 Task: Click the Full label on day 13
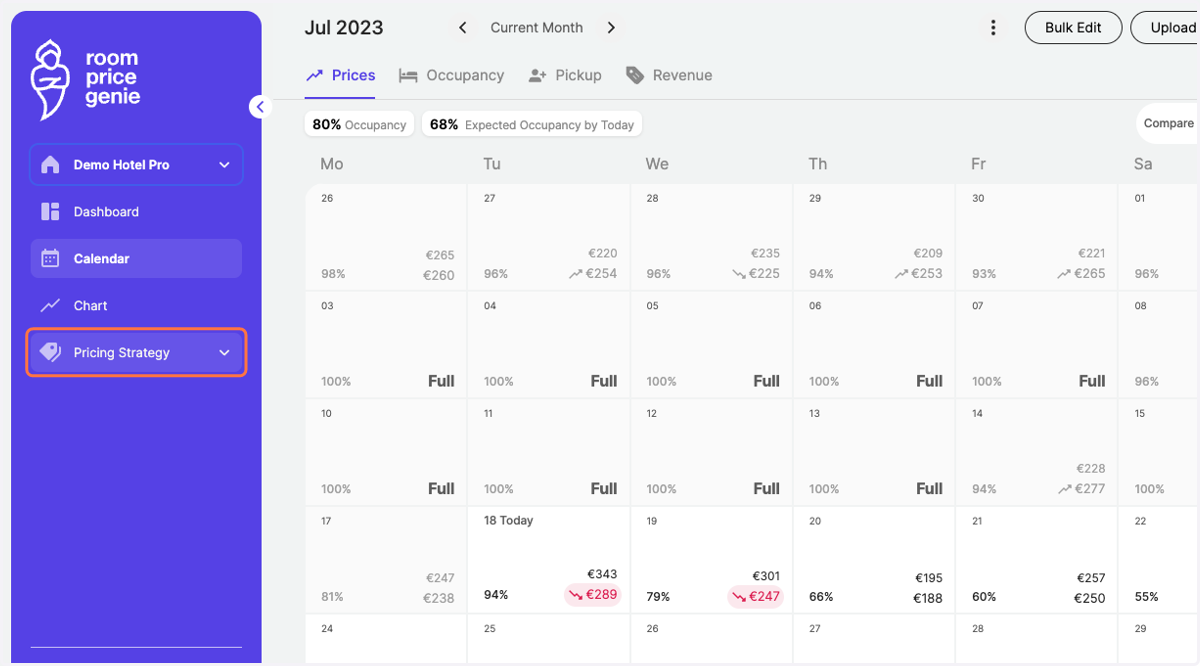click(x=929, y=489)
